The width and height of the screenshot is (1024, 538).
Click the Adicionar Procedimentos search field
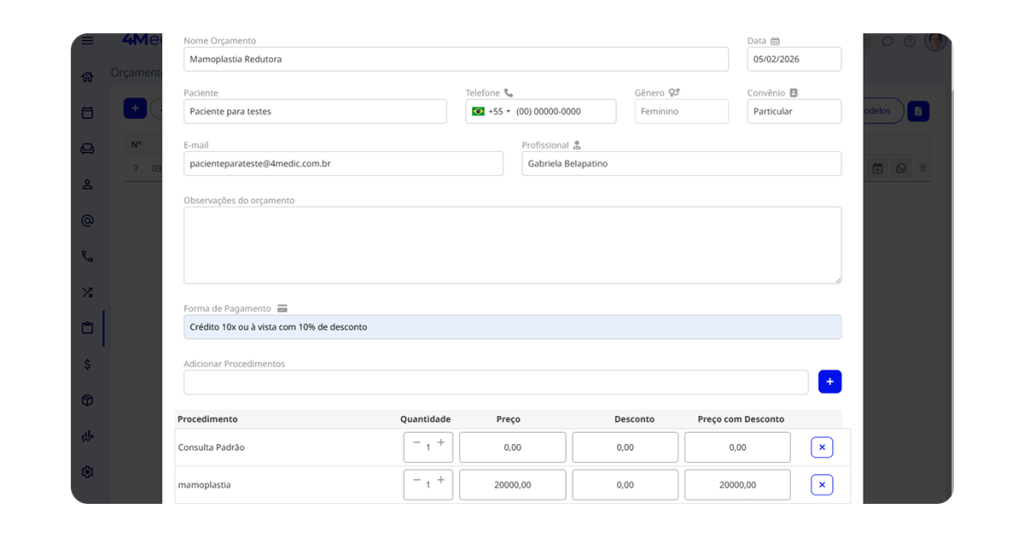[495, 382]
